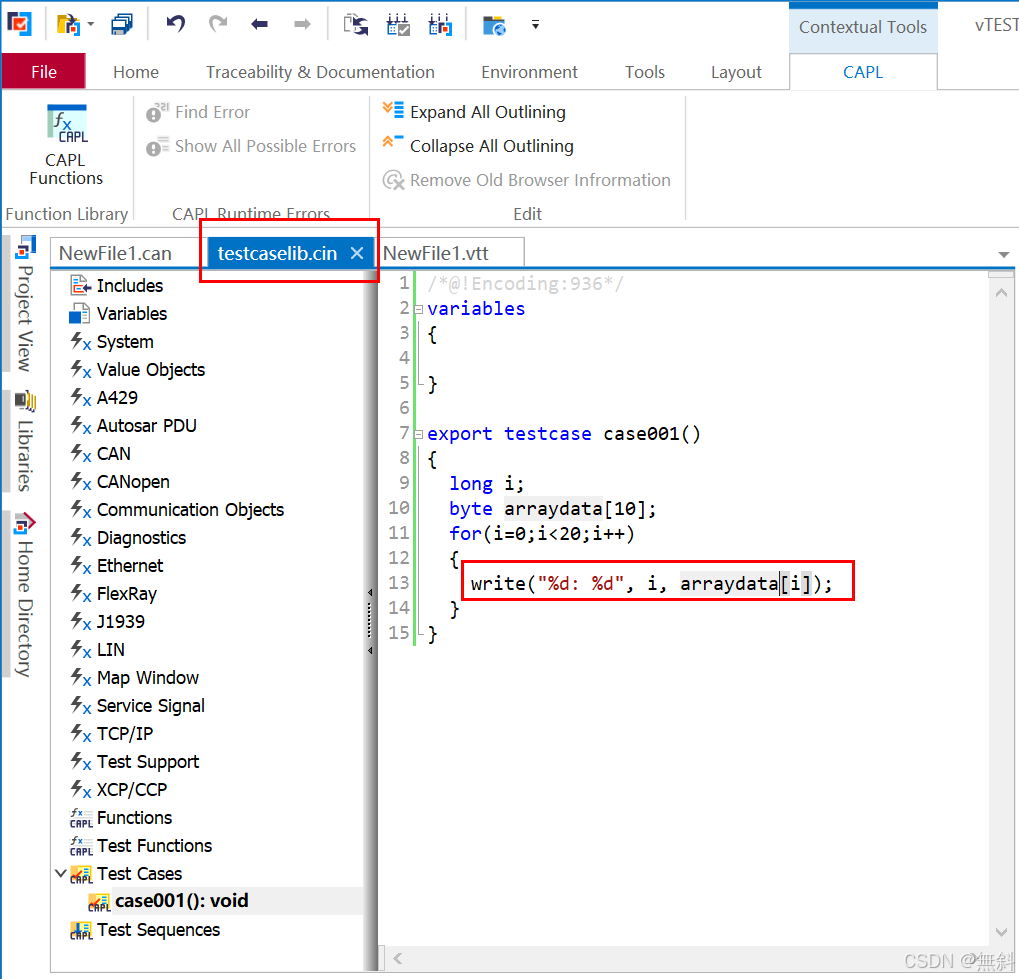The image size is (1019, 979).
Task: Click the build with red marker icon
Action: point(440,25)
